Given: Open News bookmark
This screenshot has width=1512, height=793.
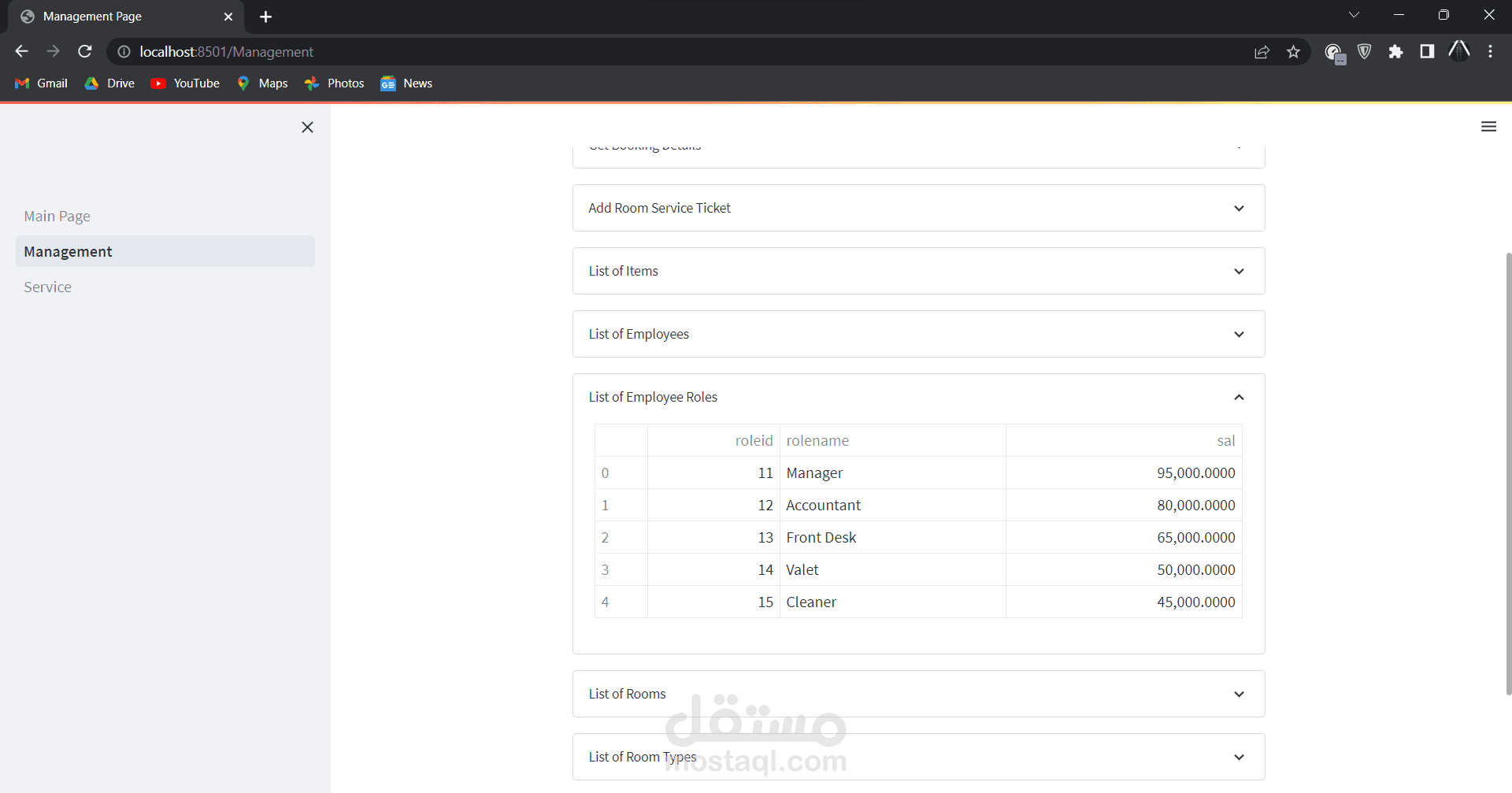Looking at the screenshot, I should (406, 83).
